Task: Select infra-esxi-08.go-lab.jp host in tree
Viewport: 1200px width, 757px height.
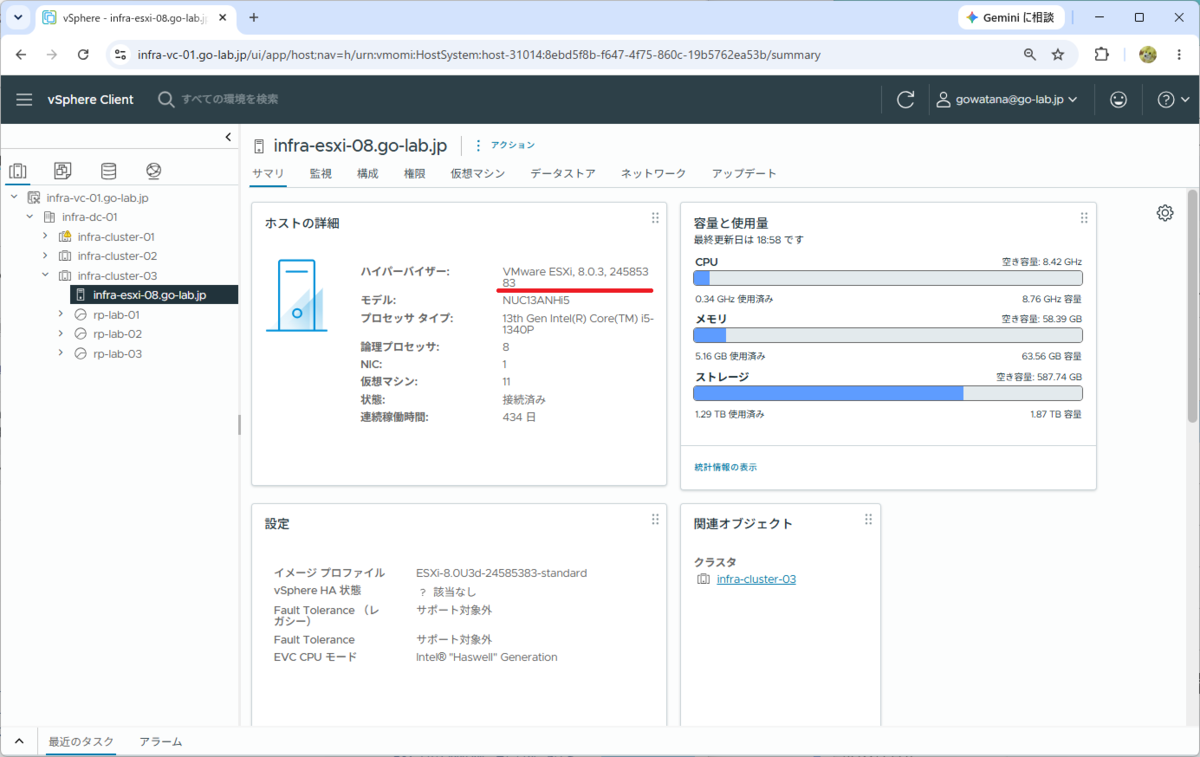Action: click(149, 295)
